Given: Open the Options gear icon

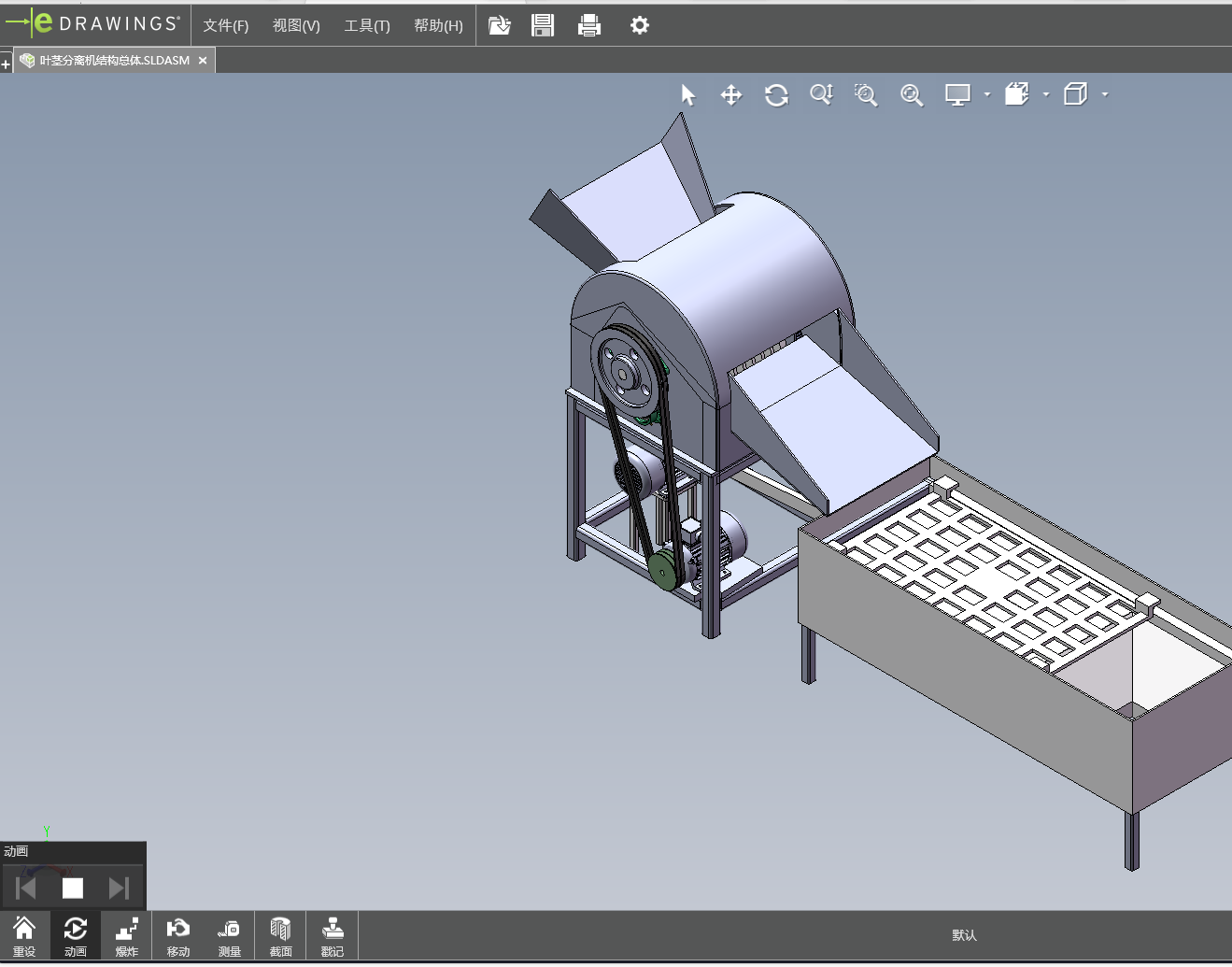Looking at the screenshot, I should 639,25.
